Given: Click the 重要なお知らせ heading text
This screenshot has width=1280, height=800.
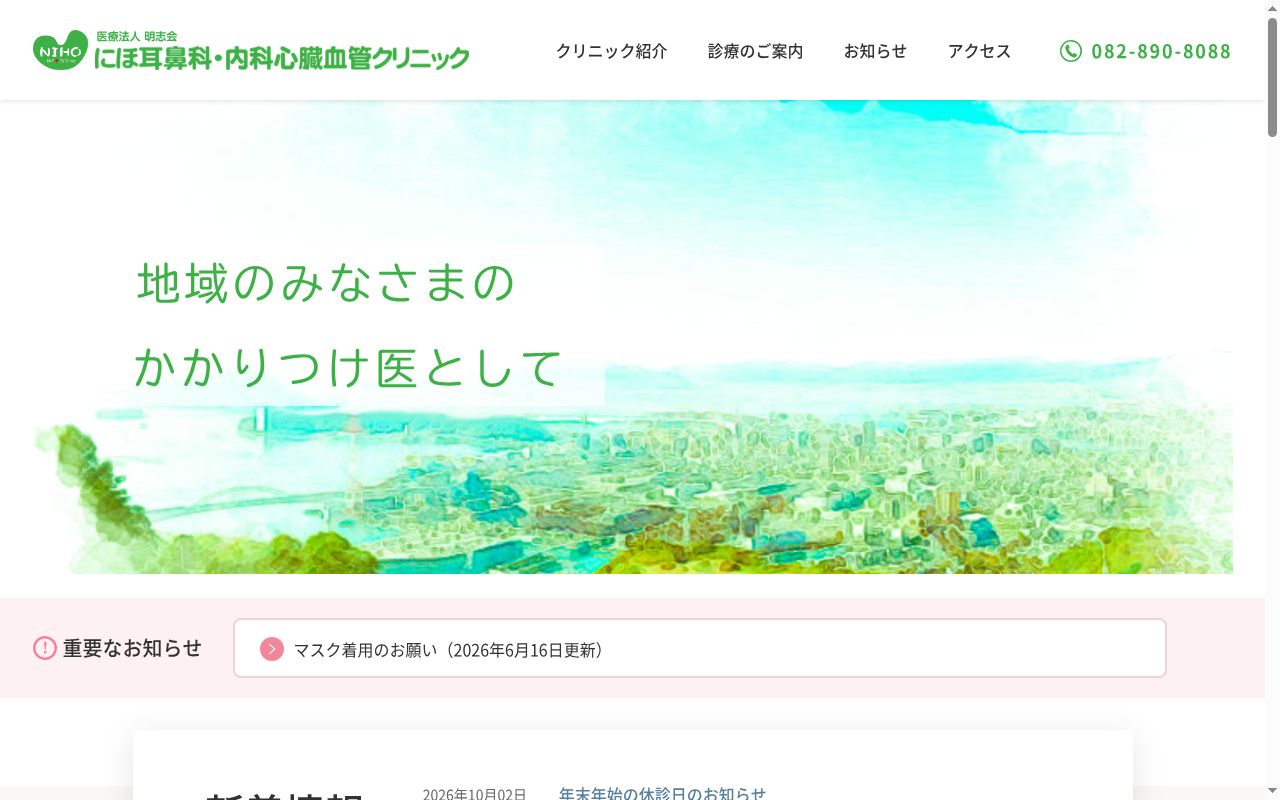Looking at the screenshot, I should (x=132, y=648).
